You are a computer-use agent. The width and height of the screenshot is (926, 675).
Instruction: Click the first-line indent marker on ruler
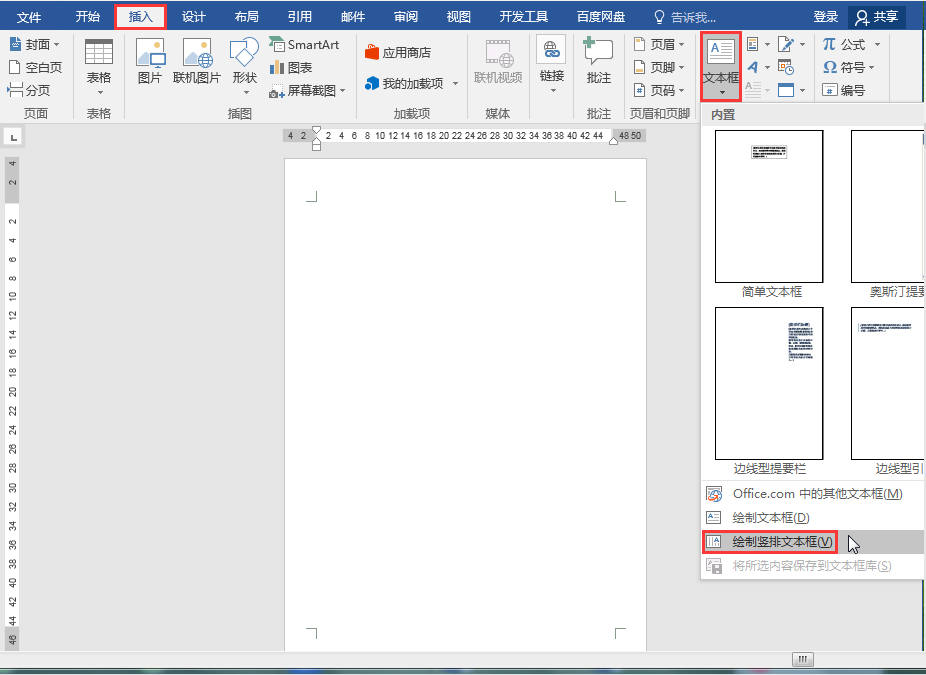(317, 131)
